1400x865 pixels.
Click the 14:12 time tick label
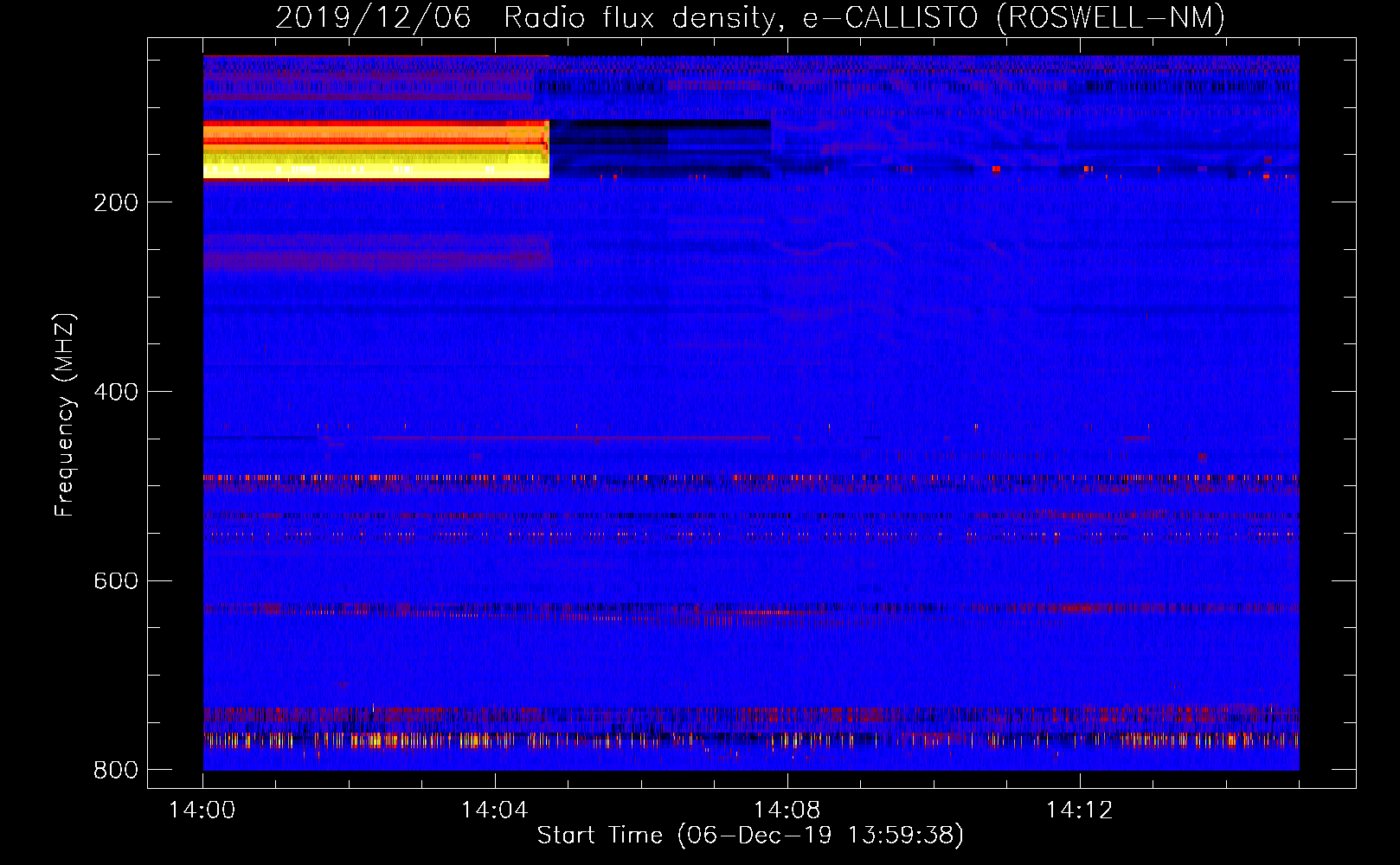tap(1079, 811)
